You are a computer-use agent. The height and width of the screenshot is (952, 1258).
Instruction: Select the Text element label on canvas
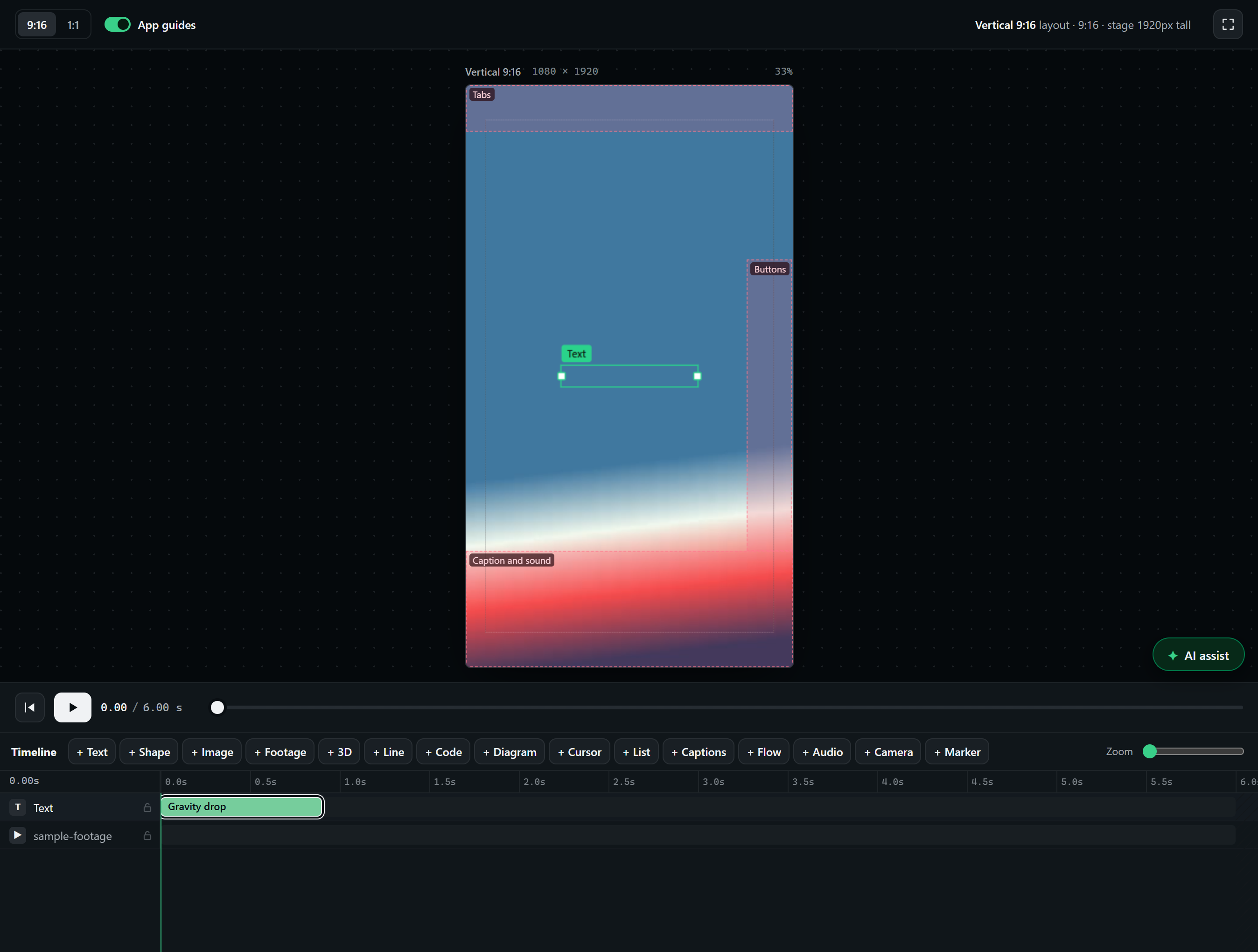point(576,354)
